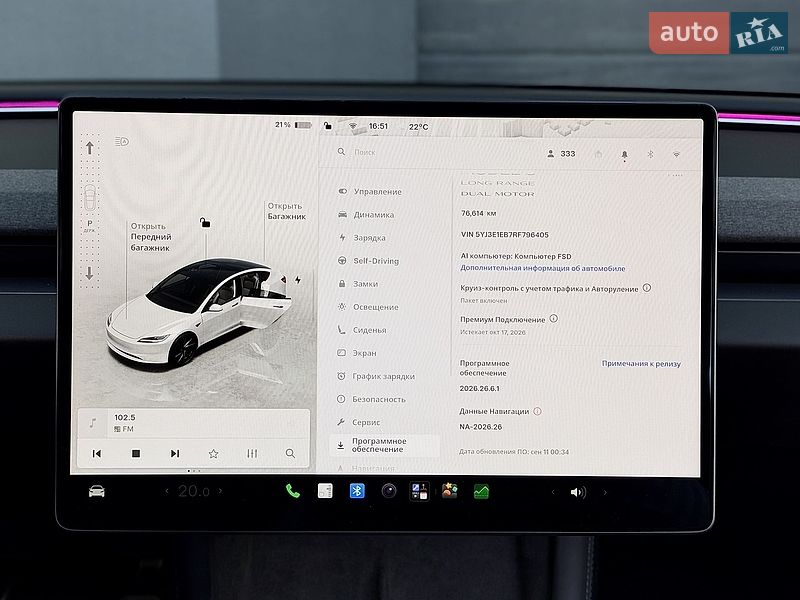Stop radio playback

pyautogui.click(x=136, y=453)
